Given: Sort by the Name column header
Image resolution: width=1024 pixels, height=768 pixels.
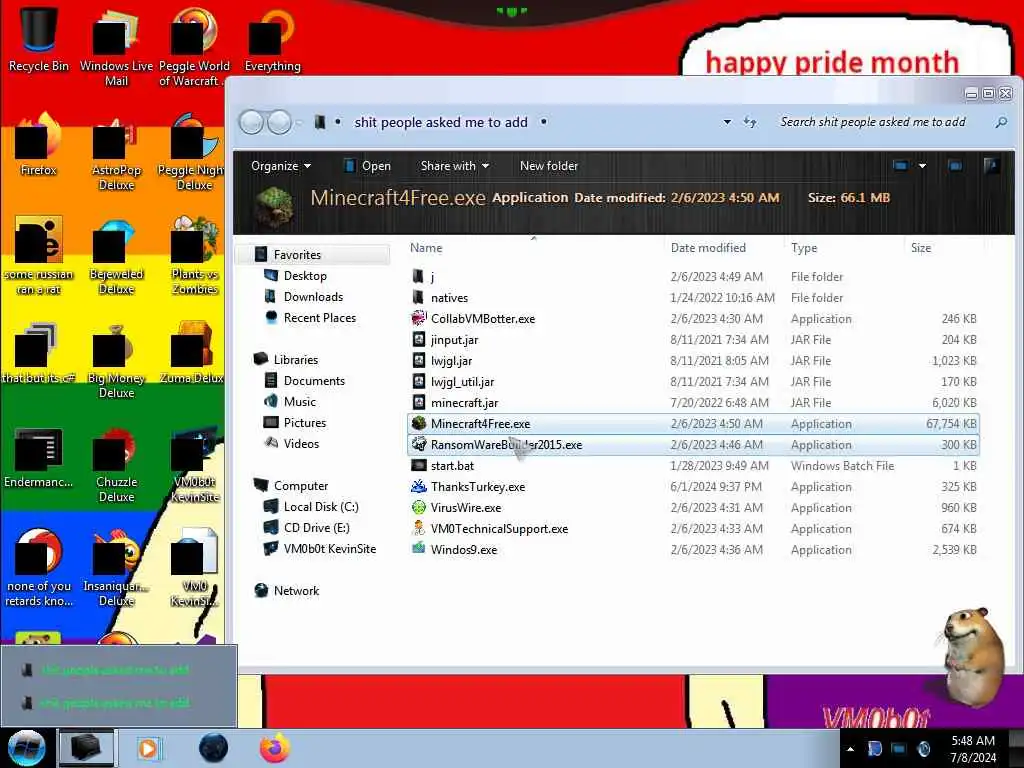Looking at the screenshot, I should coord(426,248).
